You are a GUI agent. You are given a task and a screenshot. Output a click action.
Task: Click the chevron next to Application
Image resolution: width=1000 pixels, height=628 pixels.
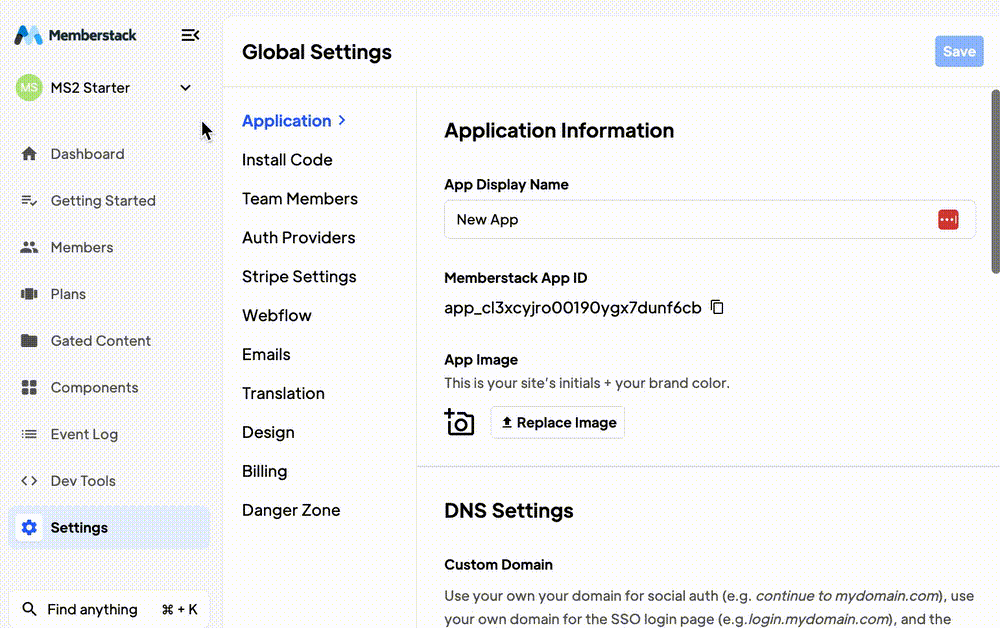[x=342, y=120]
